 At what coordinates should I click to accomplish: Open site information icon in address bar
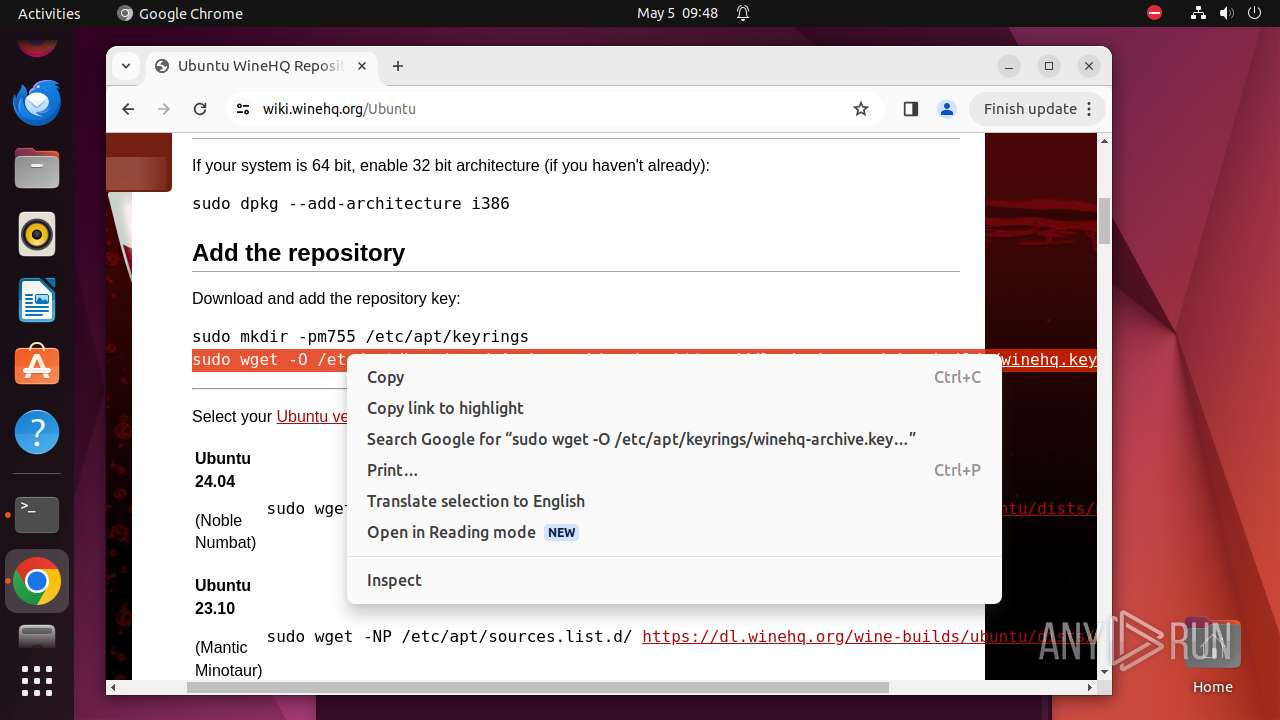point(243,109)
